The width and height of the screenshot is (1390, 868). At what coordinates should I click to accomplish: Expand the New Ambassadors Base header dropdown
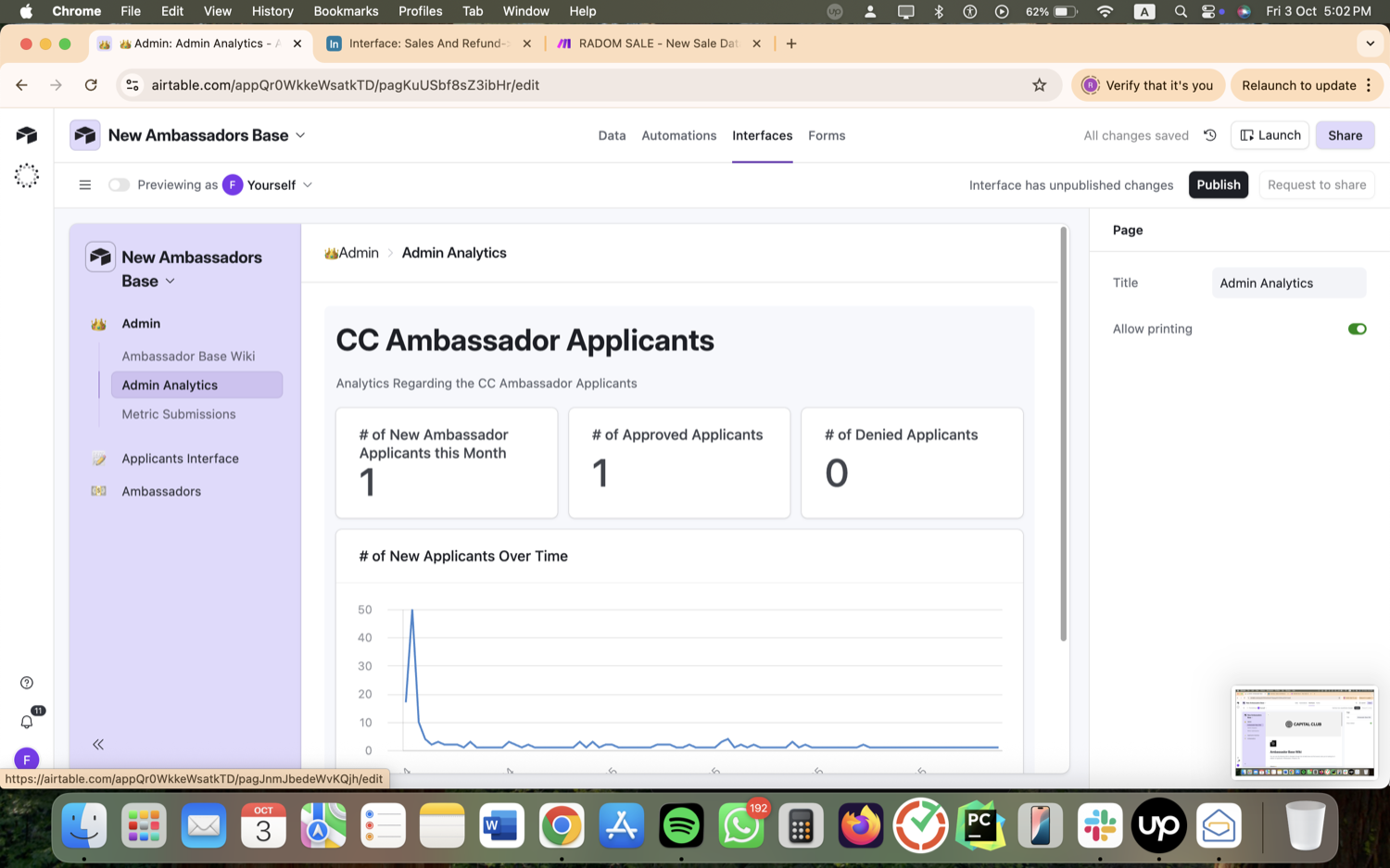[300, 135]
